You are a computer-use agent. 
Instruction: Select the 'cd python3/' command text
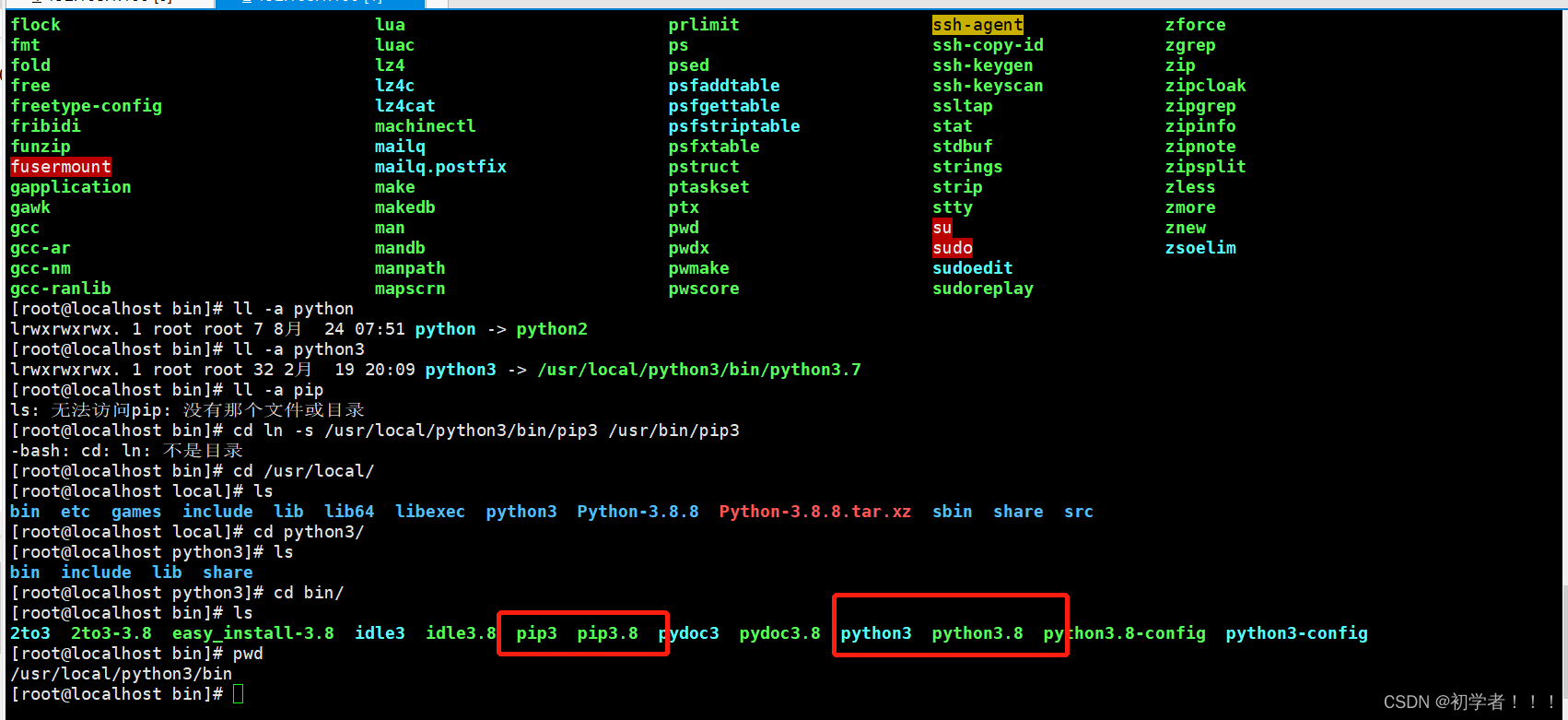tap(309, 532)
